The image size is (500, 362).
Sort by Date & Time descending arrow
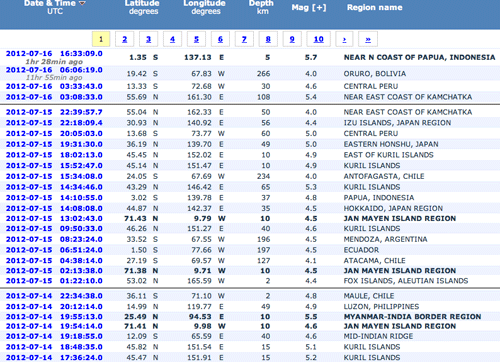tap(82, 3)
